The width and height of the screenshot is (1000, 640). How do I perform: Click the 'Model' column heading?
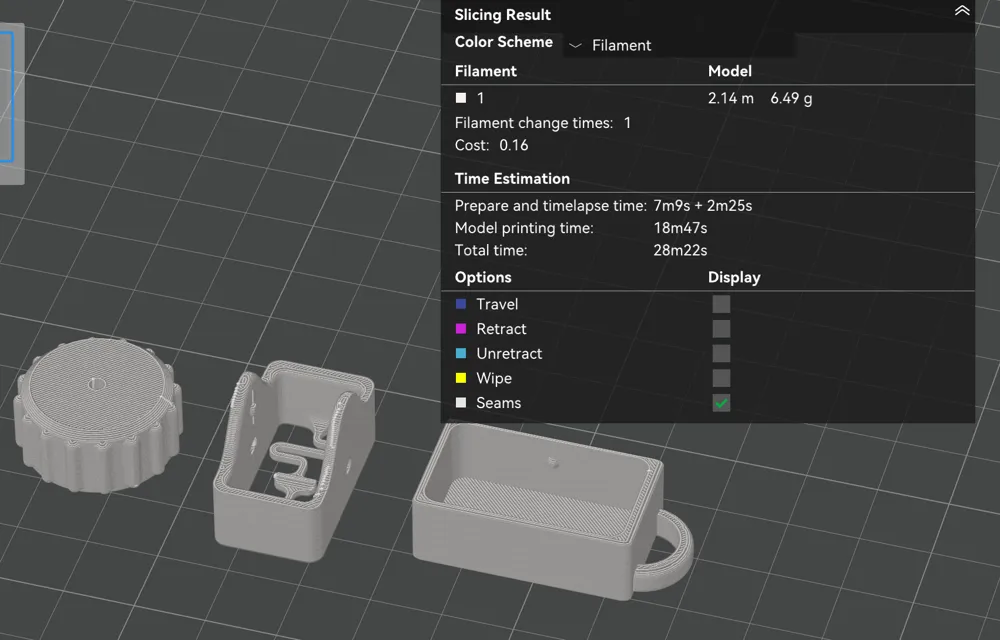[x=730, y=71]
